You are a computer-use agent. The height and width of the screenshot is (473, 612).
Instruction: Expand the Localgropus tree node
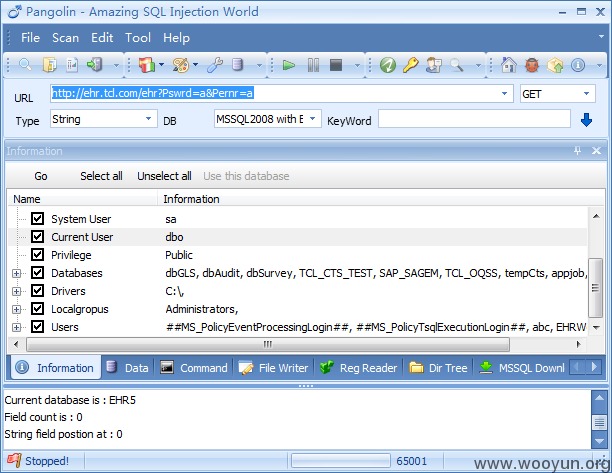pos(16,309)
